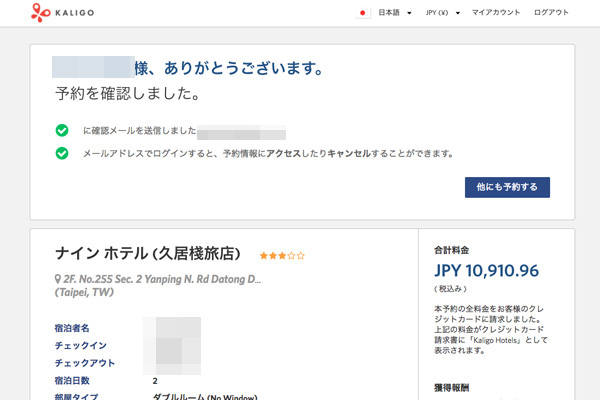This screenshot has width=600, height=400.
Task: Open マイアカウント link
Action: [496, 12]
